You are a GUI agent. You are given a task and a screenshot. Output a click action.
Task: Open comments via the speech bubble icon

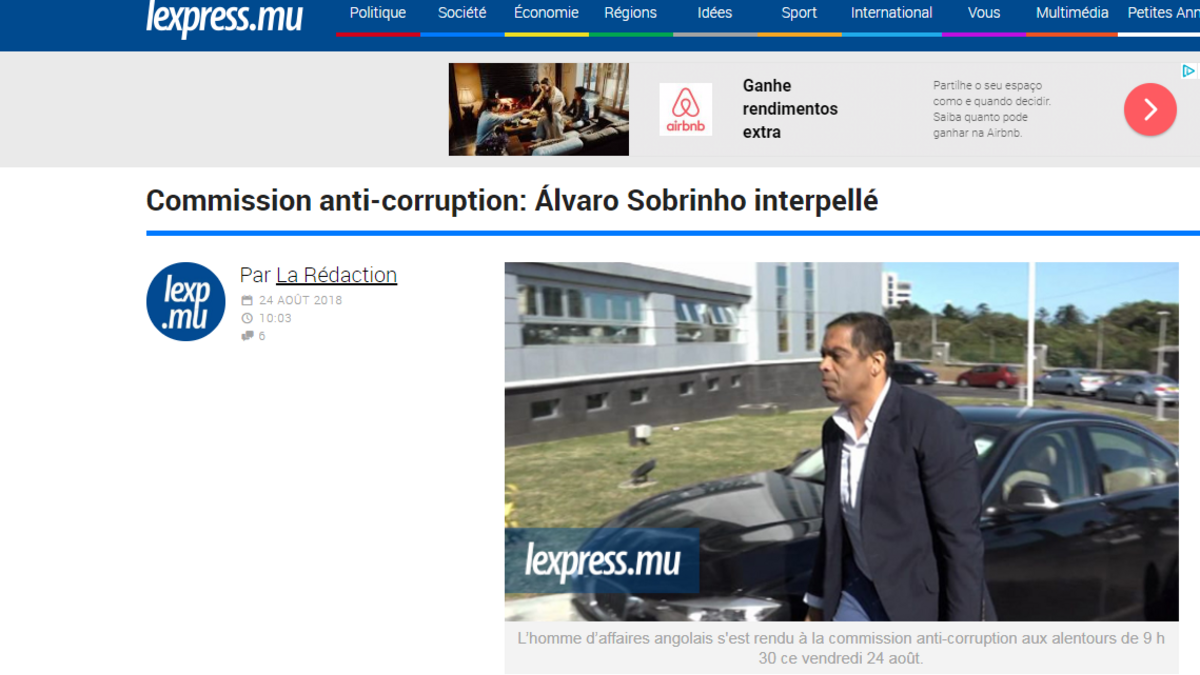click(x=247, y=336)
